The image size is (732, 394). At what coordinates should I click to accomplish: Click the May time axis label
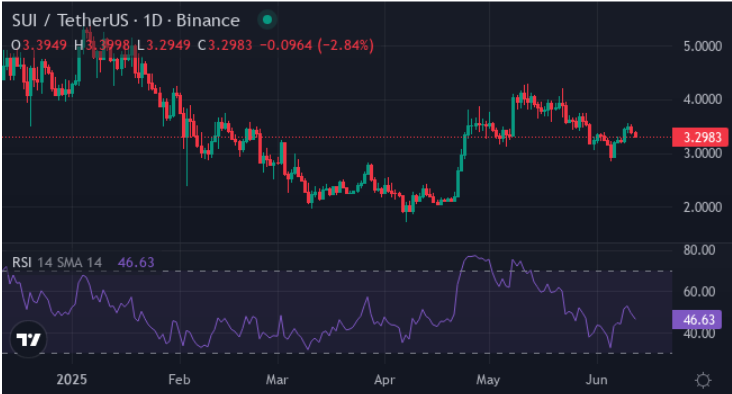(488, 380)
